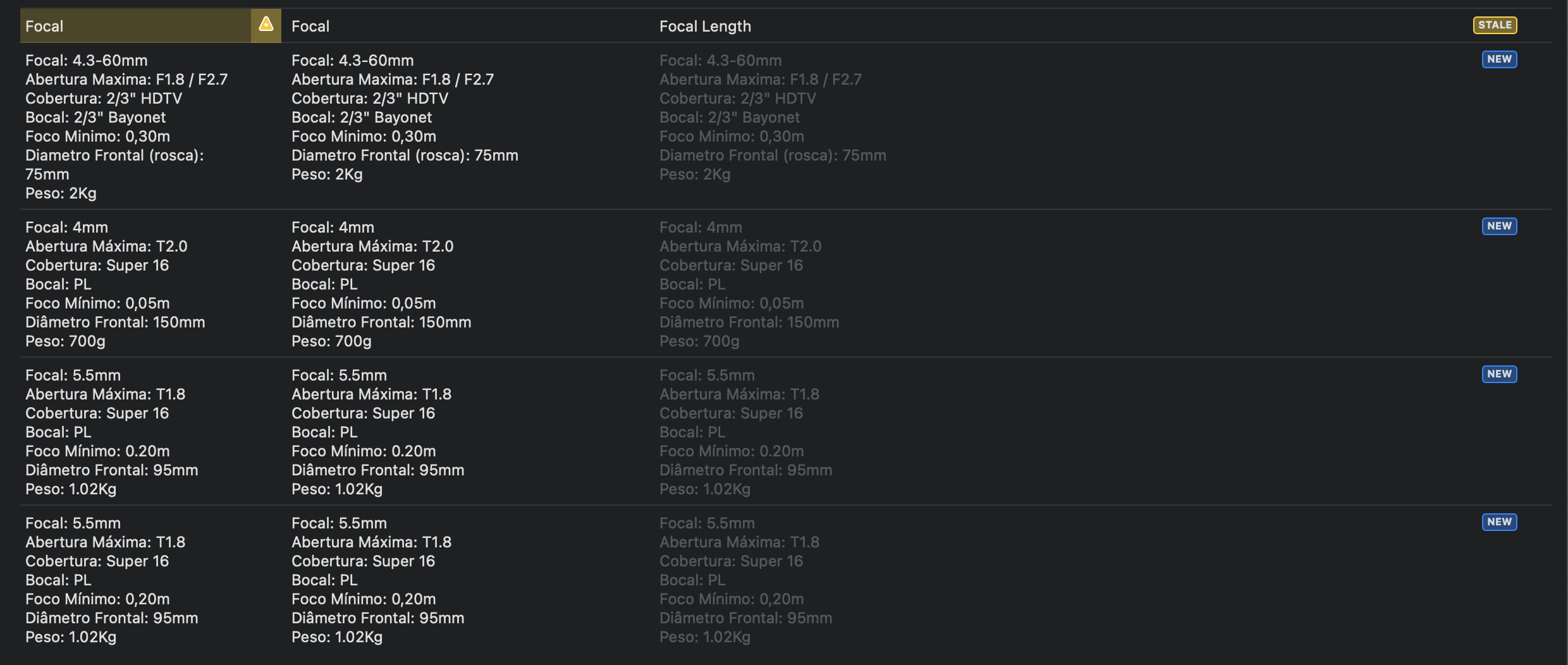Click NEW badge on 4.3-60mm row
This screenshot has width=1568, height=665.
point(1499,59)
